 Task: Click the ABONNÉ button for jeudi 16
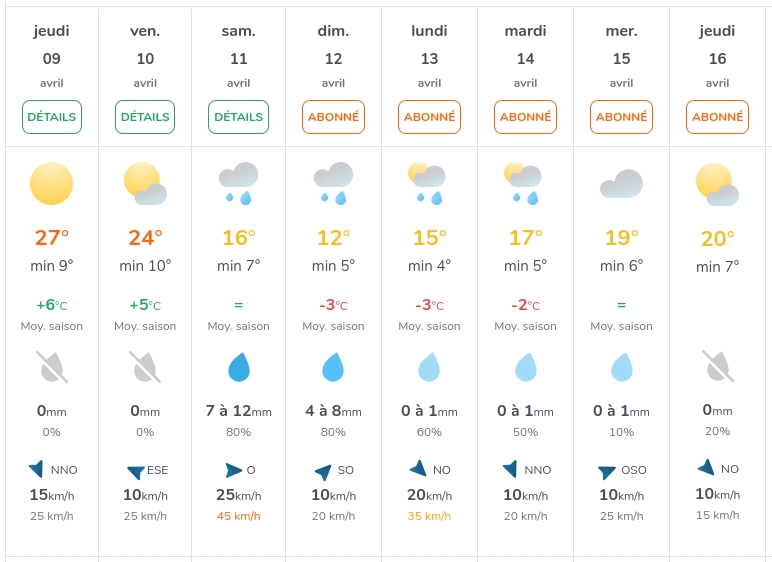click(717, 117)
